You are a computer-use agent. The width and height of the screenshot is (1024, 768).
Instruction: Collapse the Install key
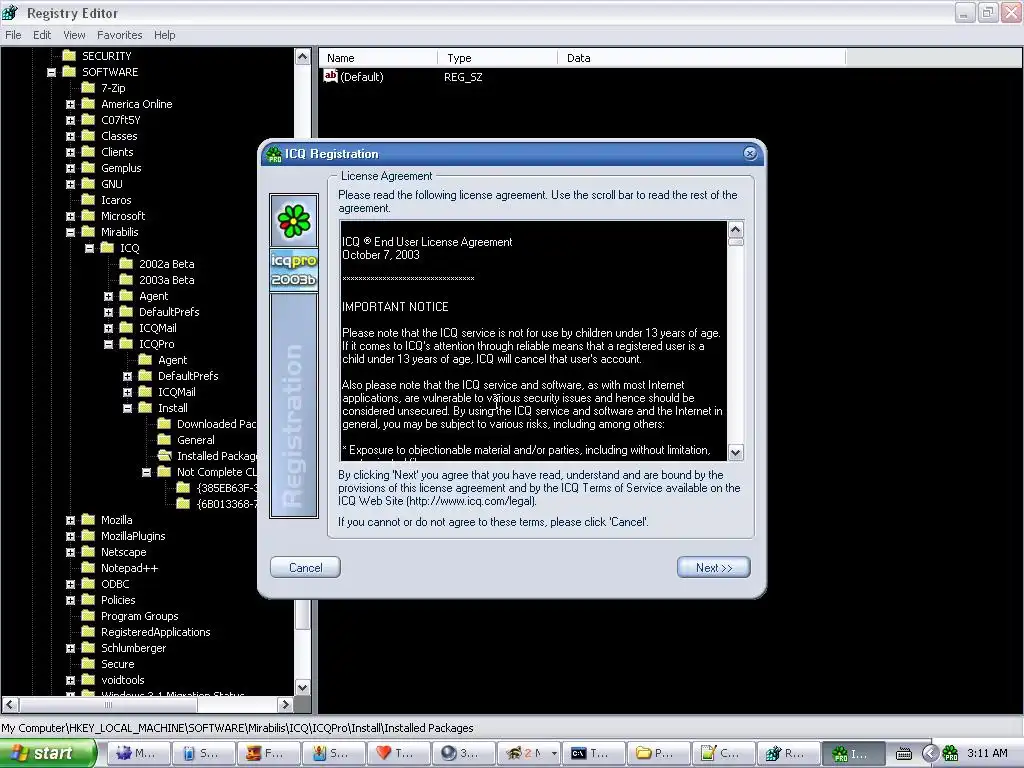click(x=127, y=408)
